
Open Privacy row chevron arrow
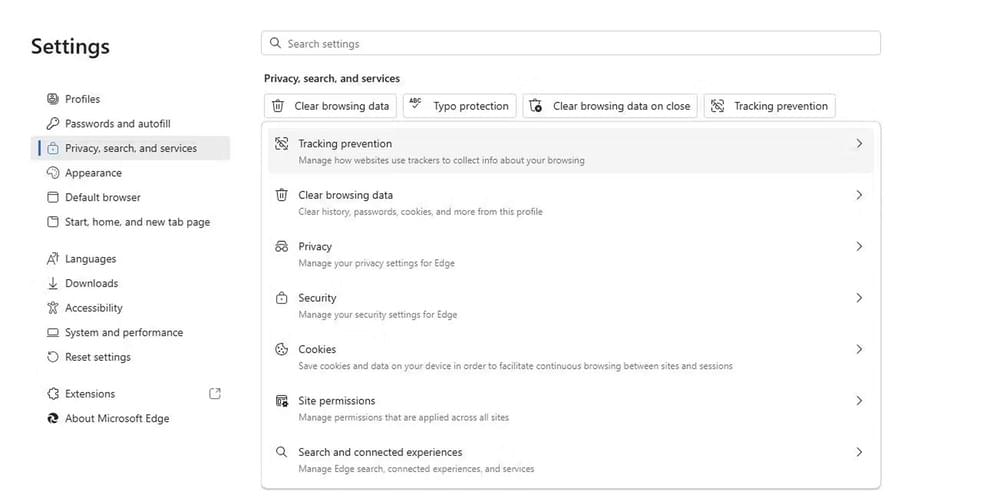(x=859, y=246)
